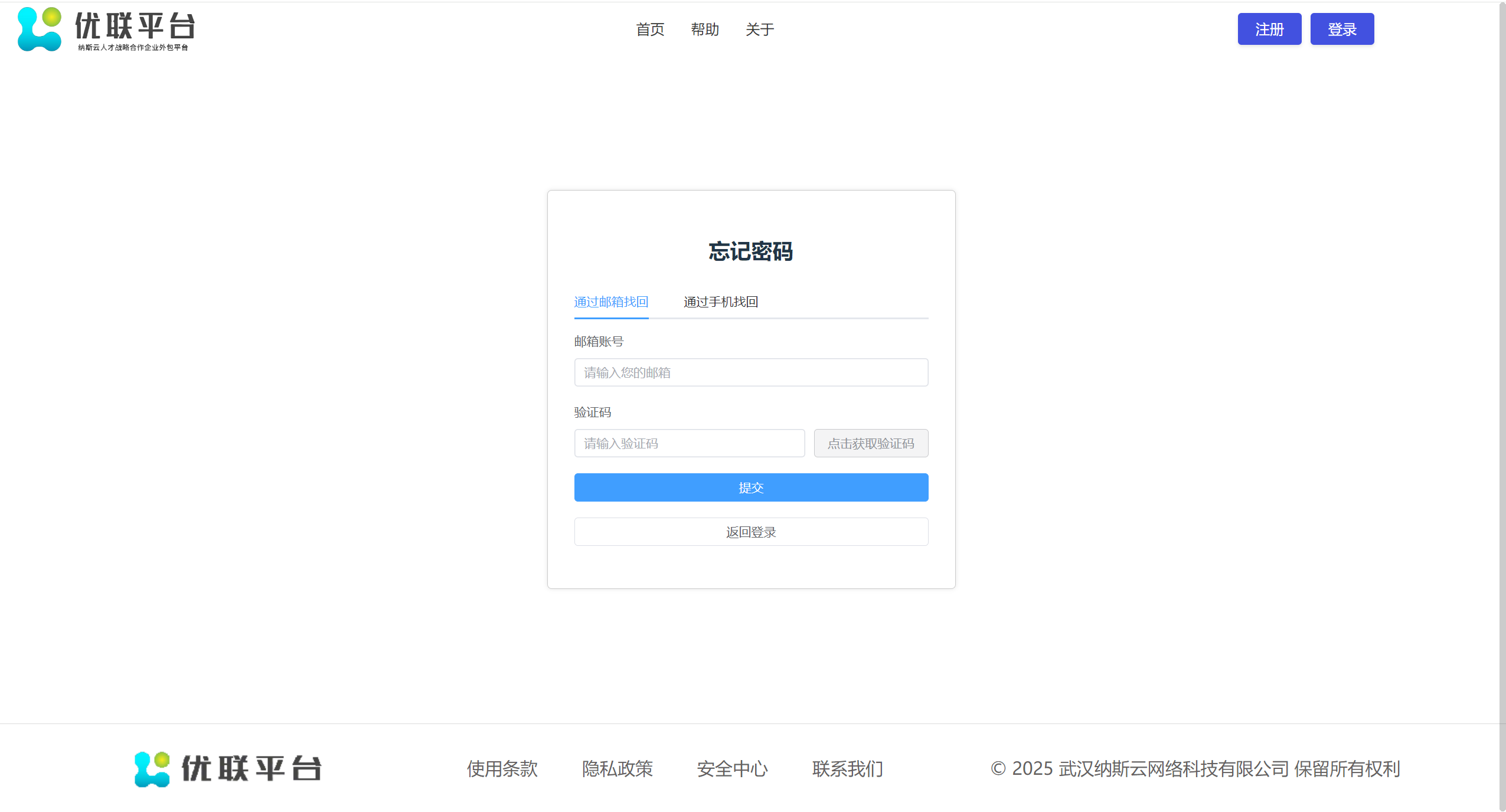Go to the 关于 page
1506x812 pixels.
click(759, 30)
